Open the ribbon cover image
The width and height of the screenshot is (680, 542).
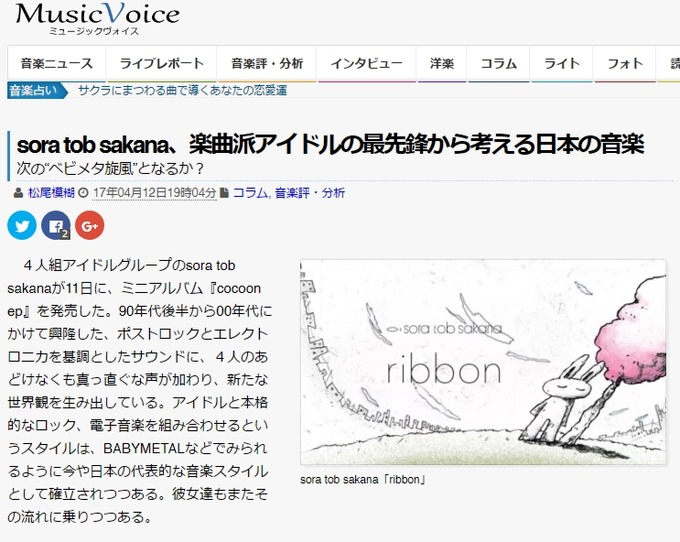pyautogui.click(x=483, y=362)
